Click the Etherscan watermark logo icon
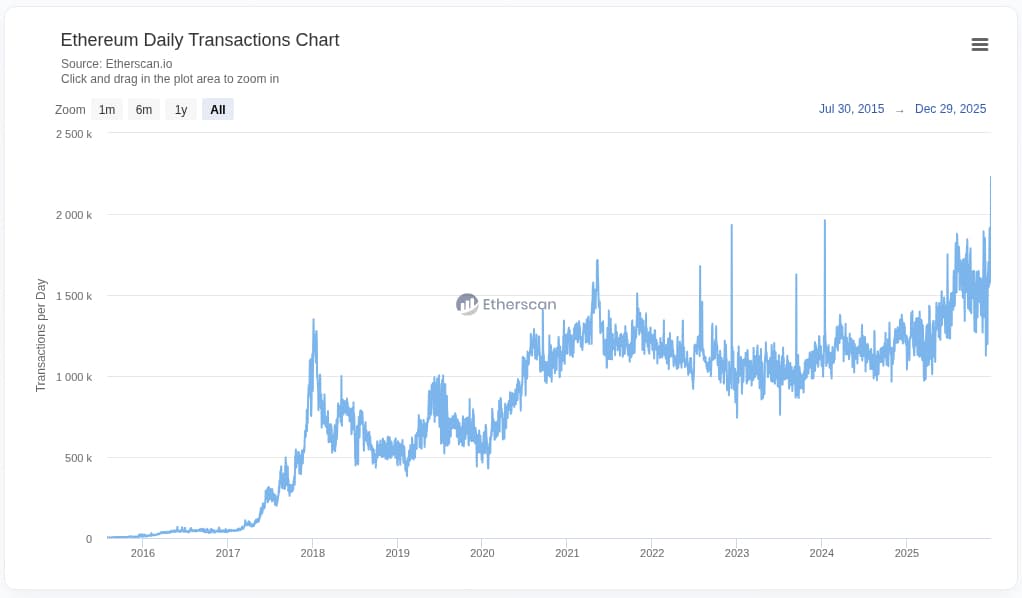The width and height of the screenshot is (1022, 598). (x=467, y=304)
